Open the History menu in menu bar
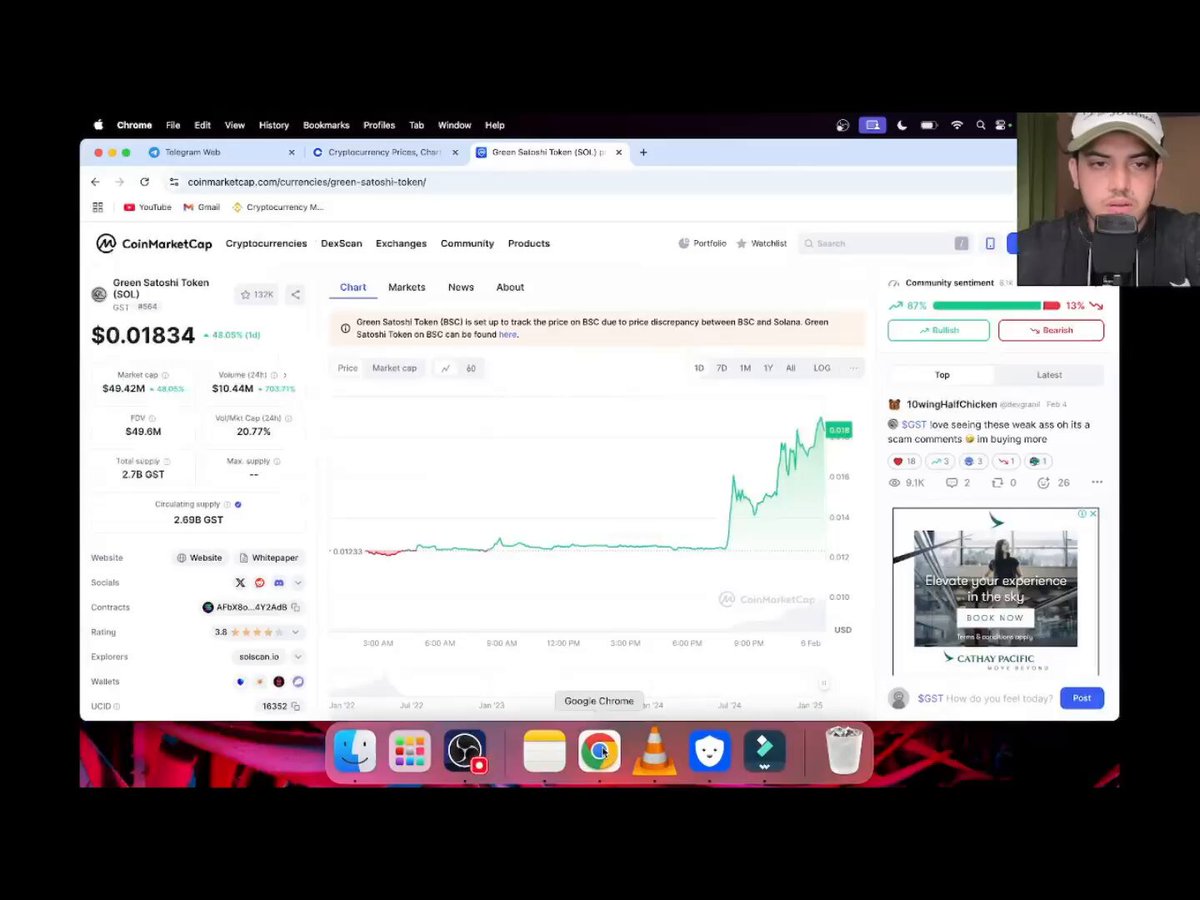This screenshot has height=900, width=1200. [273, 125]
